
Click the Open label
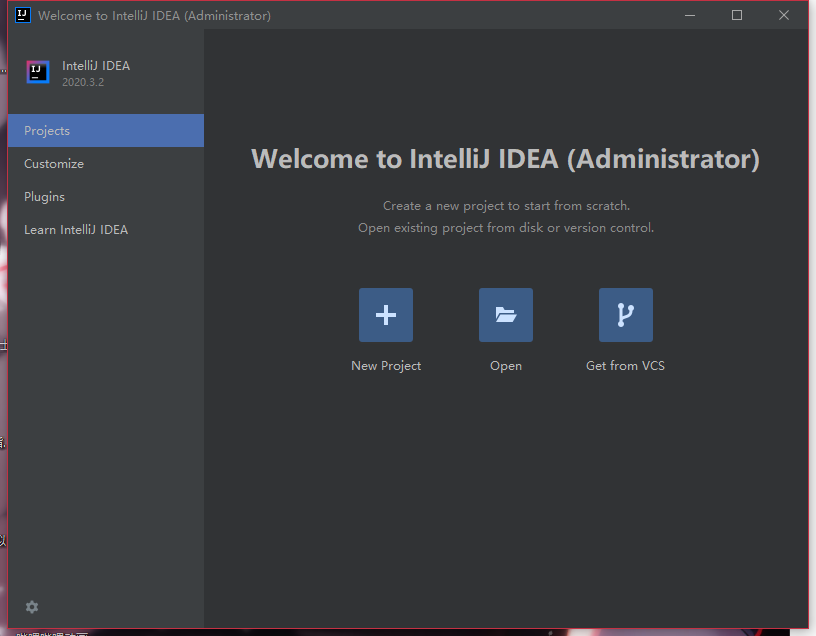[506, 366]
